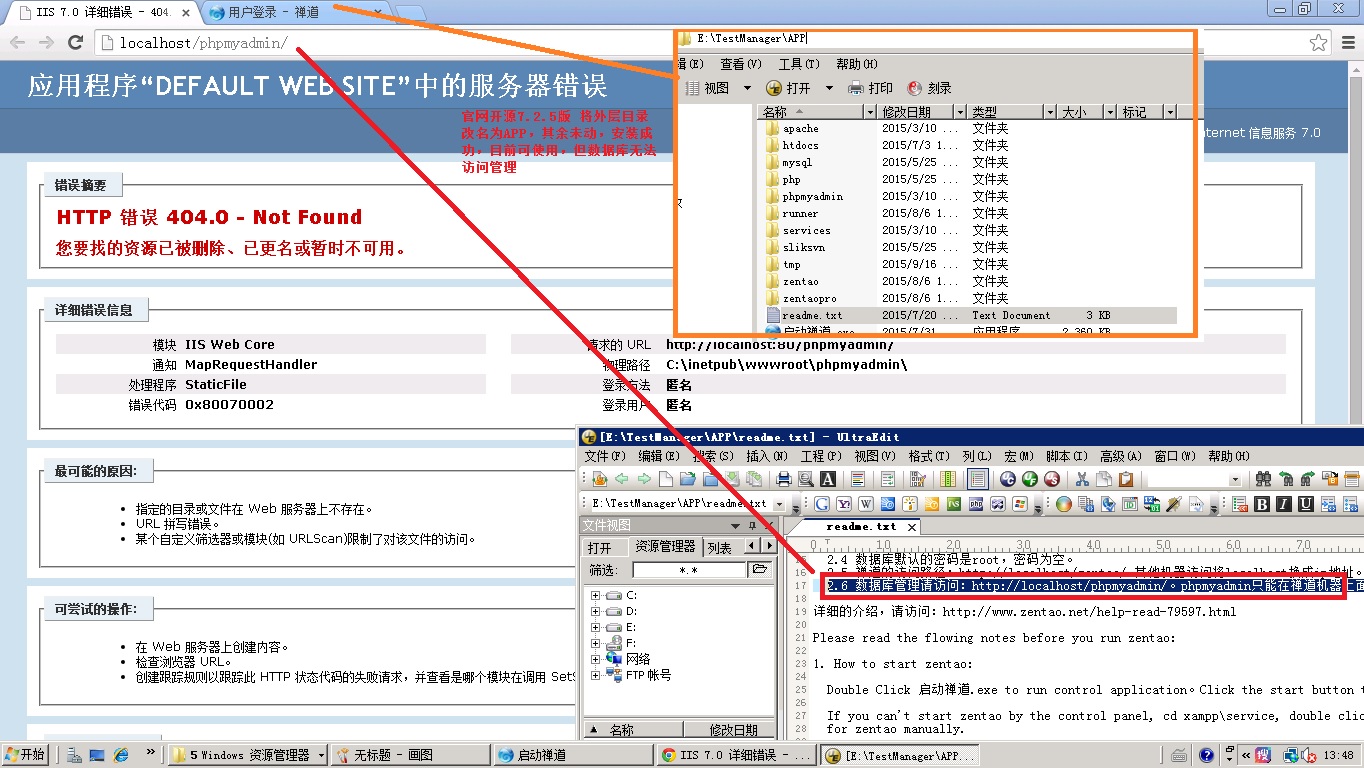Open the Chrome menu icon
Image resolution: width=1364 pixels, height=768 pixels.
click(1346, 42)
